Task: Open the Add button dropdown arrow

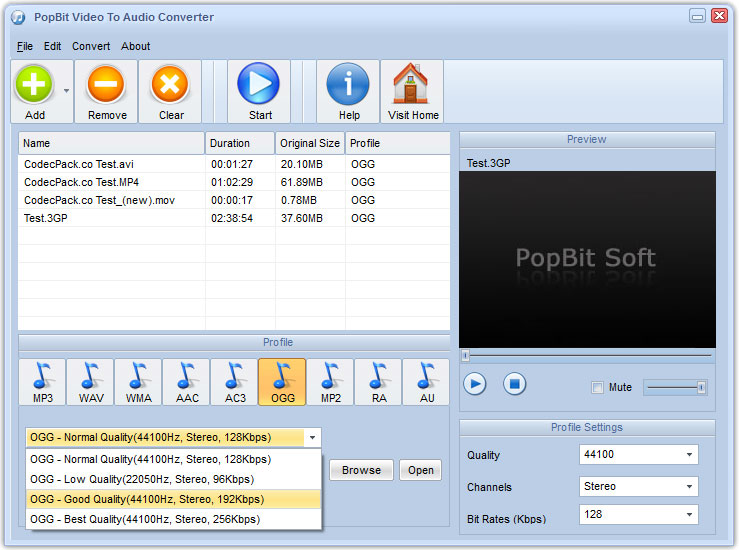Action: click(66, 90)
